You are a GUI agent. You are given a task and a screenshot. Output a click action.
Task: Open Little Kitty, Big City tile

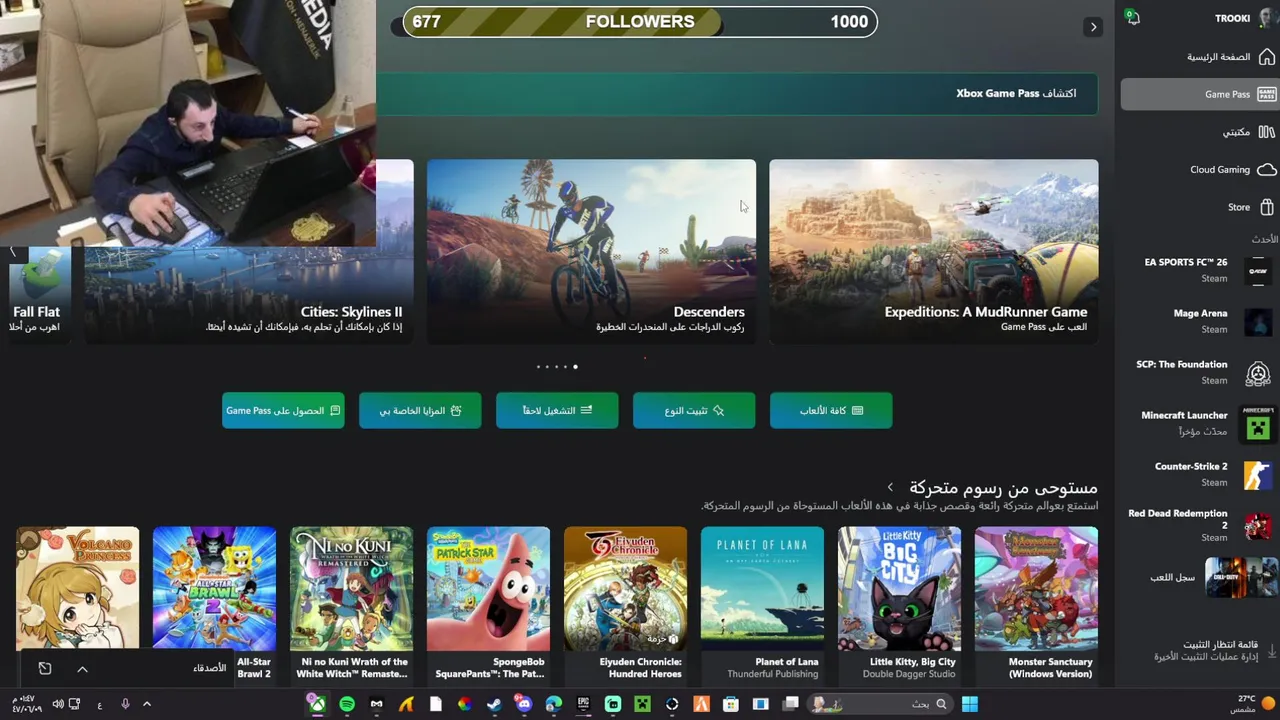899,605
